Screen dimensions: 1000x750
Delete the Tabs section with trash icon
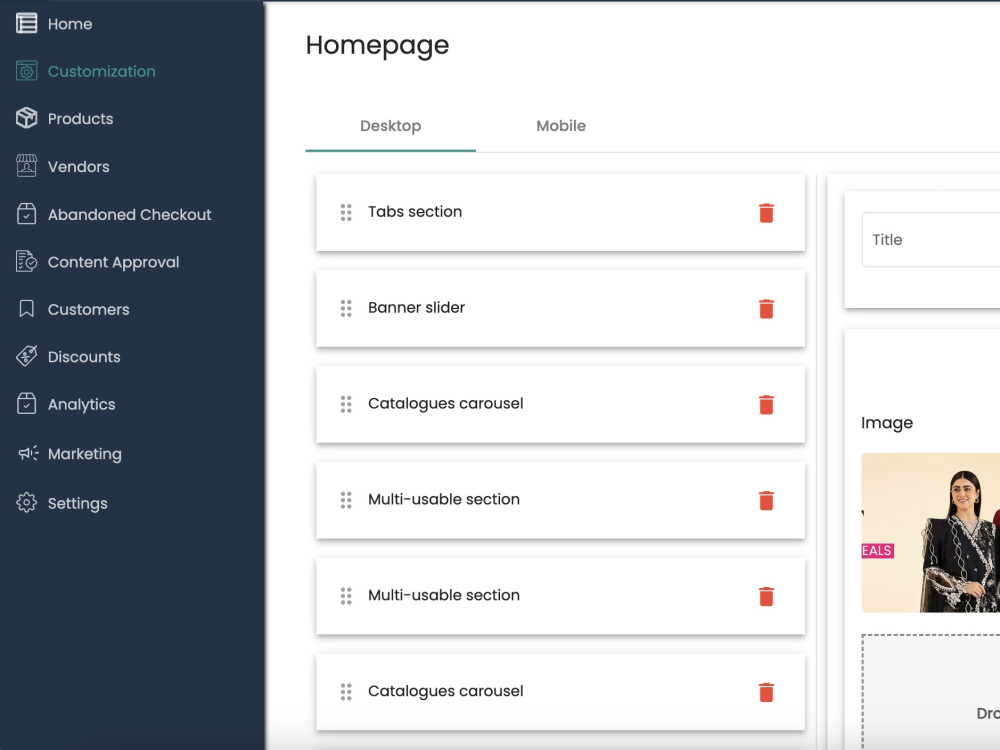click(766, 212)
